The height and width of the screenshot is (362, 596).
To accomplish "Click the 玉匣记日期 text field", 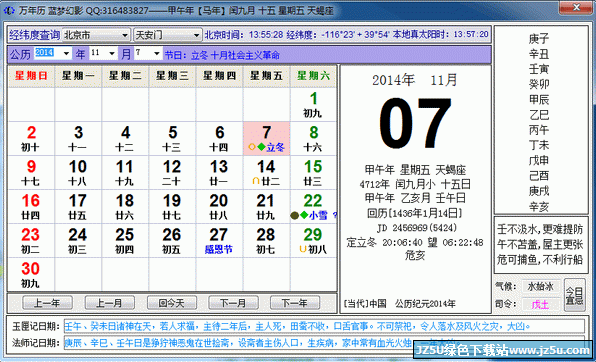I will pos(324,326).
